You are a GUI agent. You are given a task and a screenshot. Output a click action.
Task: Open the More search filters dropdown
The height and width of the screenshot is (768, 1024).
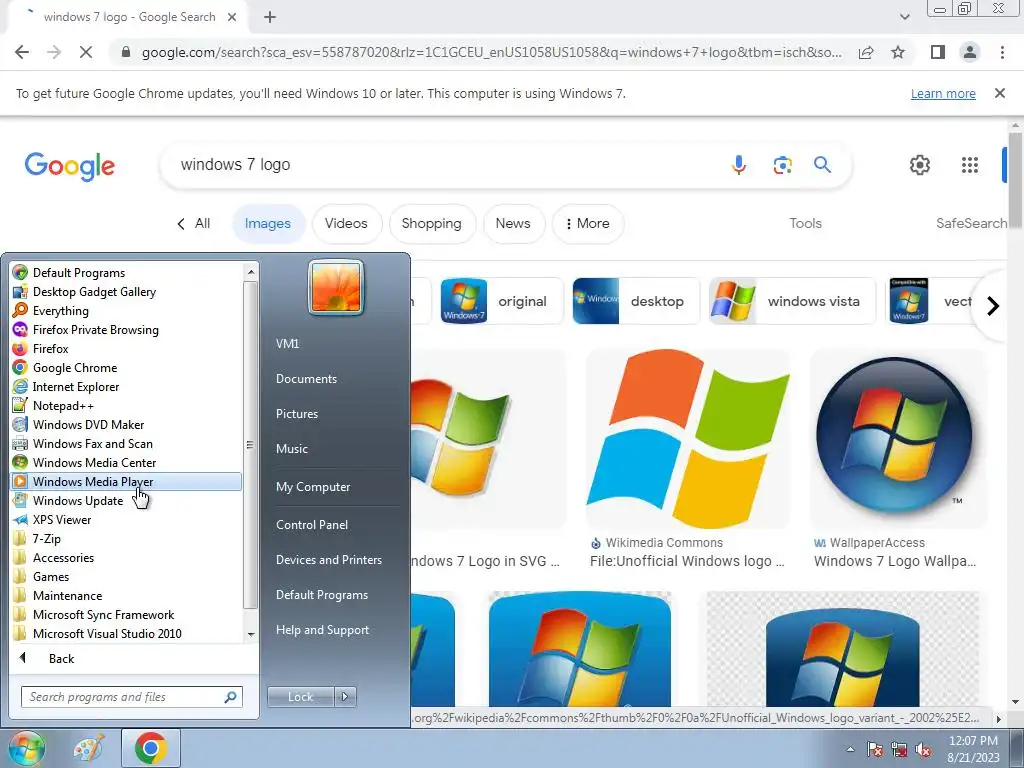(587, 223)
